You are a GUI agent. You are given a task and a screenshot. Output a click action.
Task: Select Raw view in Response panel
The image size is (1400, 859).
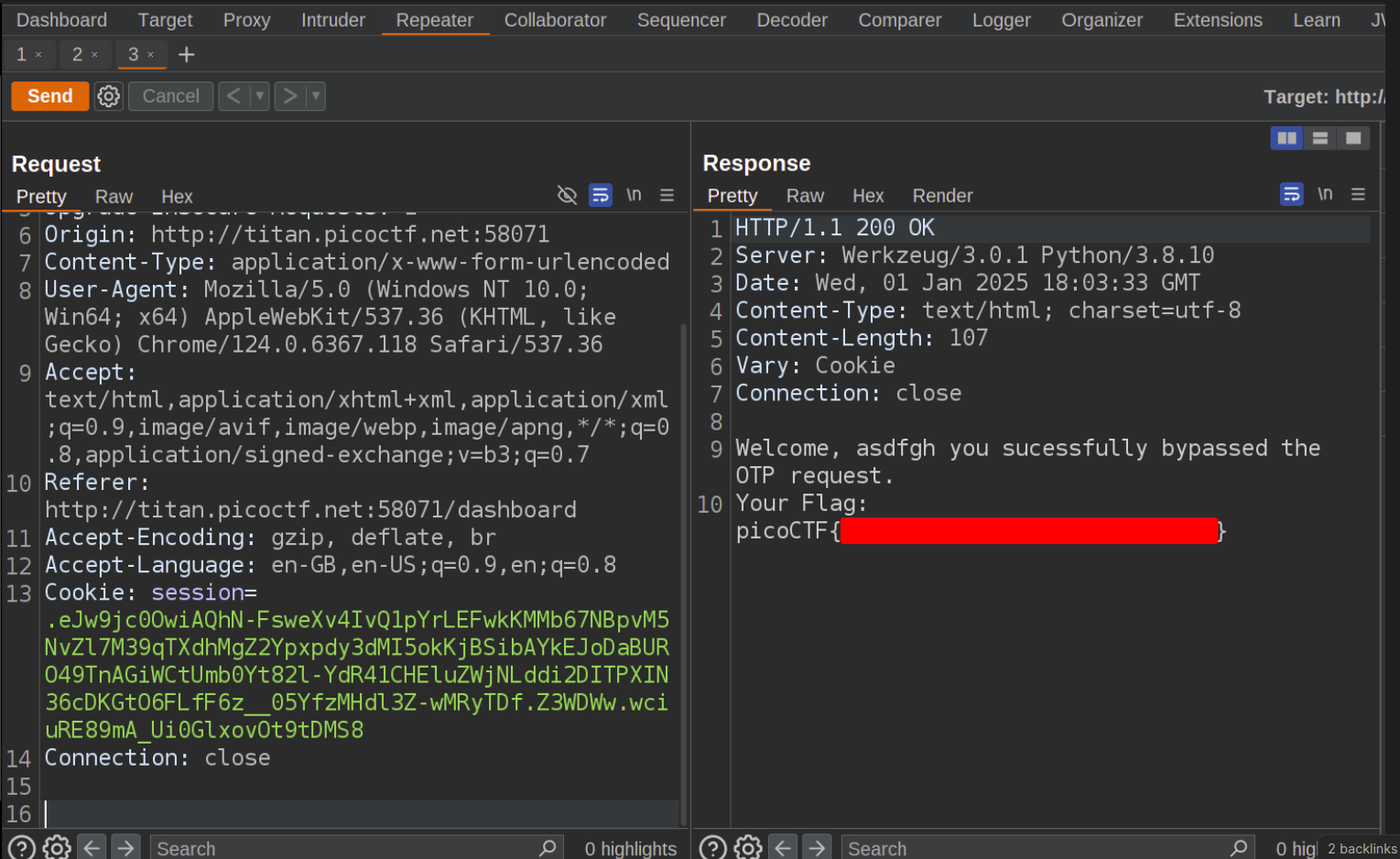[805, 195]
